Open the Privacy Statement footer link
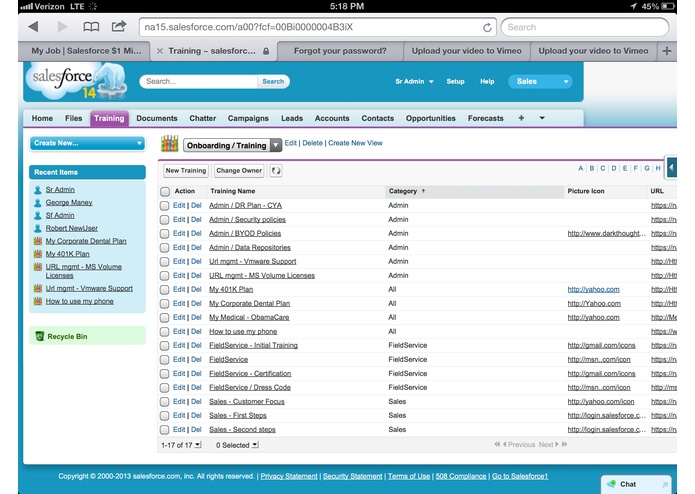This screenshot has width=695, height=494. tap(289, 476)
